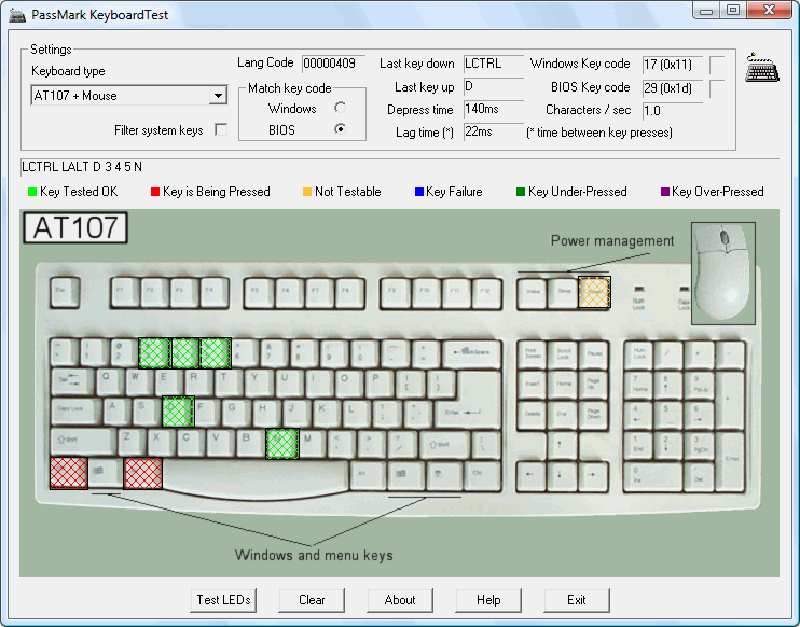
Task: Click the green number 5 key
Action: click(216, 353)
